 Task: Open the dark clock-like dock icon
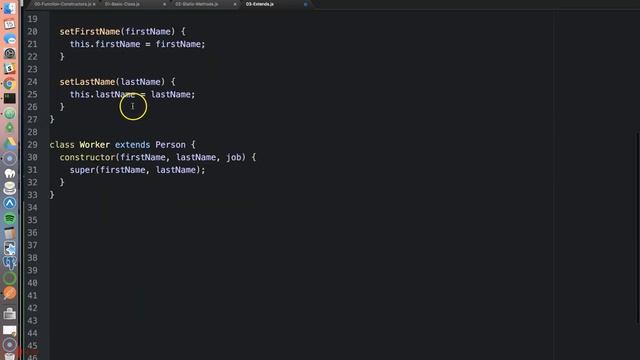point(9,53)
